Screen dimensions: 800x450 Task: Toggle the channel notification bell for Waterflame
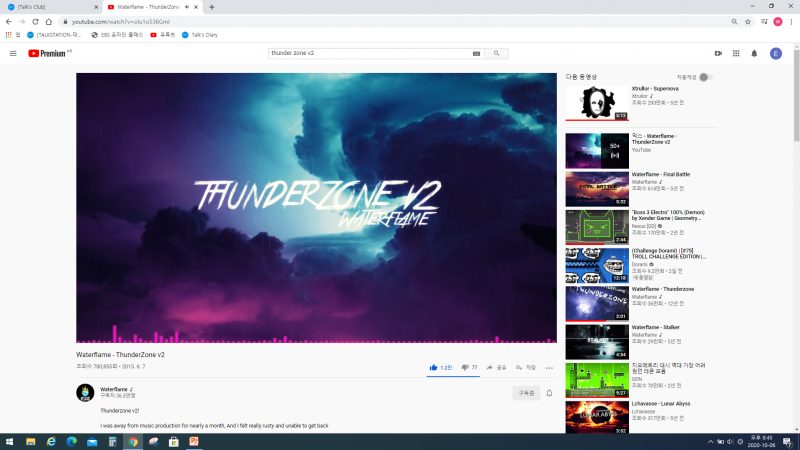[549, 393]
